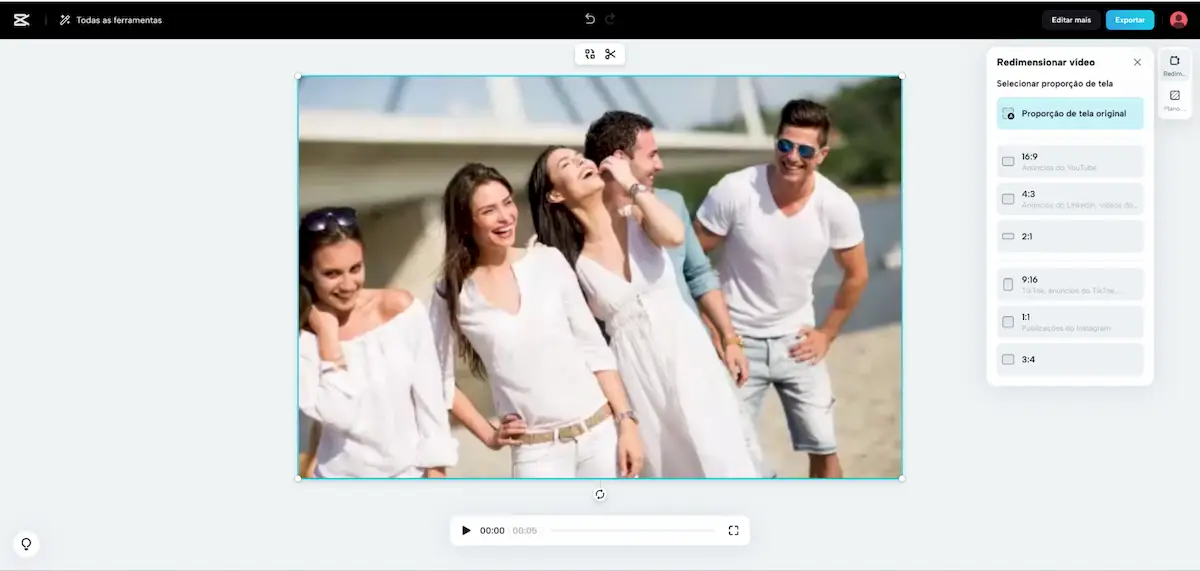1200x571 pixels.
Task: Click the replace media icon above video
Action: coord(590,54)
